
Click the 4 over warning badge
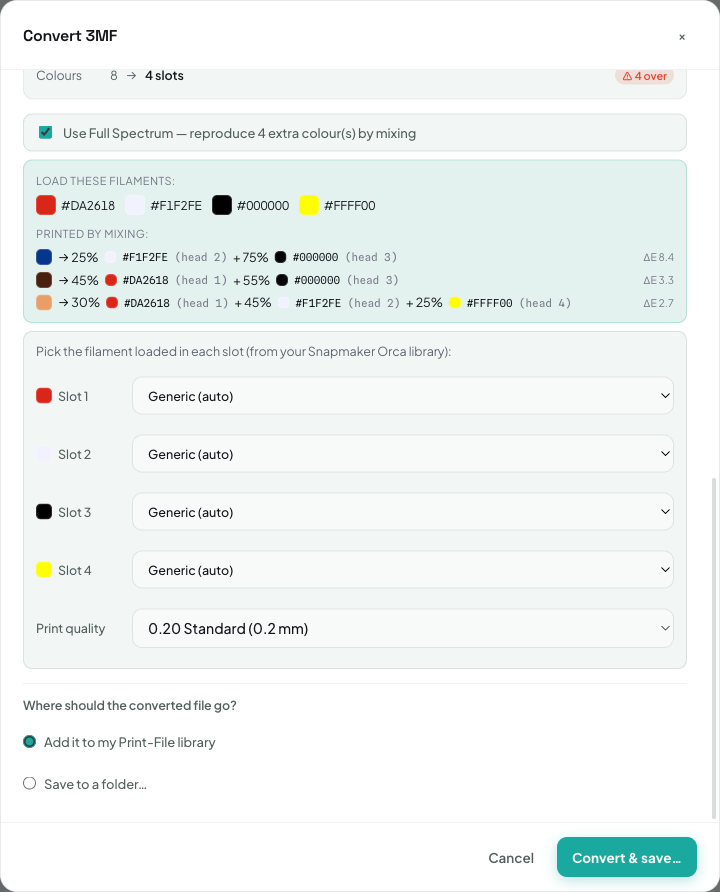point(644,76)
